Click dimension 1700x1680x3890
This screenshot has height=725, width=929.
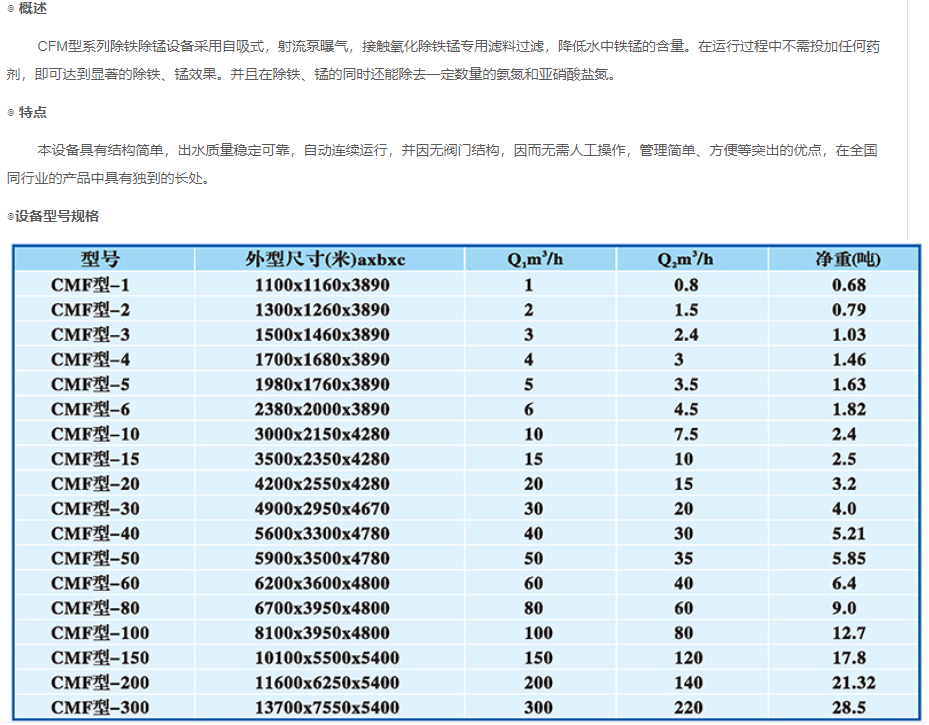click(x=322, y=360)
